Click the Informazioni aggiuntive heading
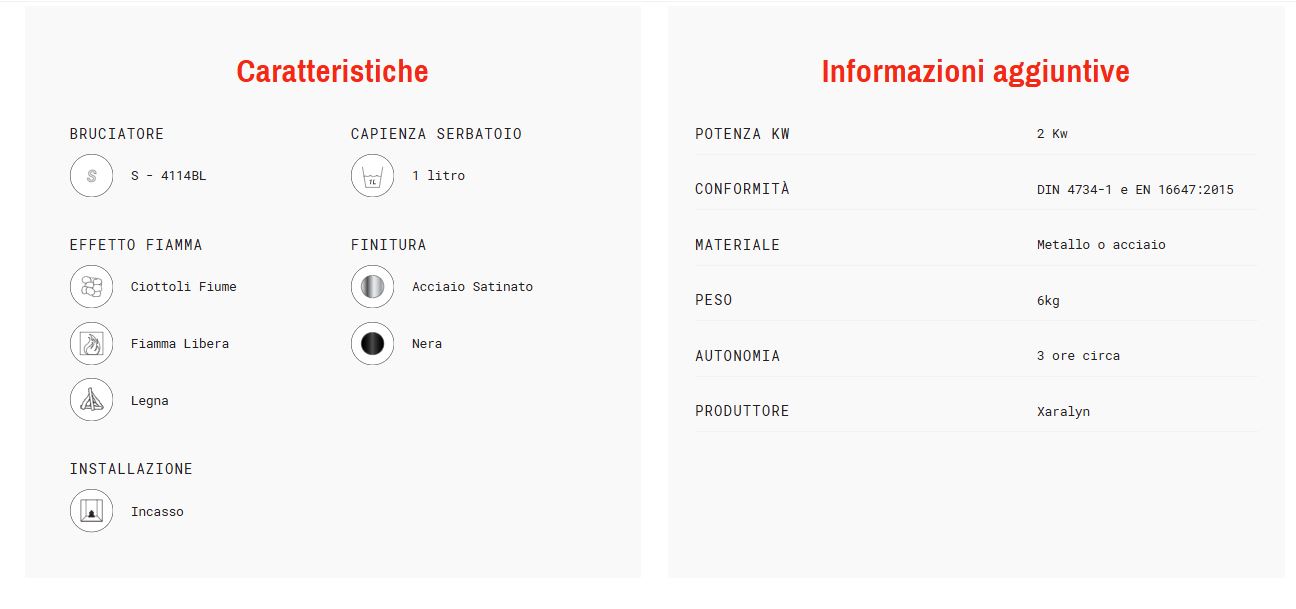The height and width of the screenshot is (609, 1296). pyautogui.click(x=975, y=71)
